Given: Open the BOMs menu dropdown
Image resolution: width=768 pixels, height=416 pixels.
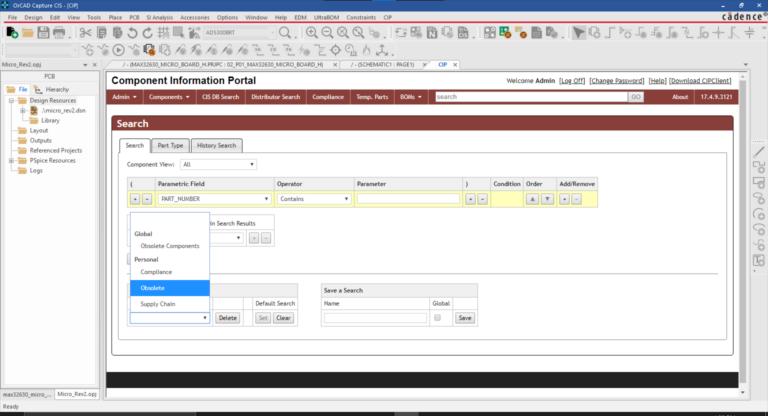Looking at the screenshot, I should [x=410, y=97].
